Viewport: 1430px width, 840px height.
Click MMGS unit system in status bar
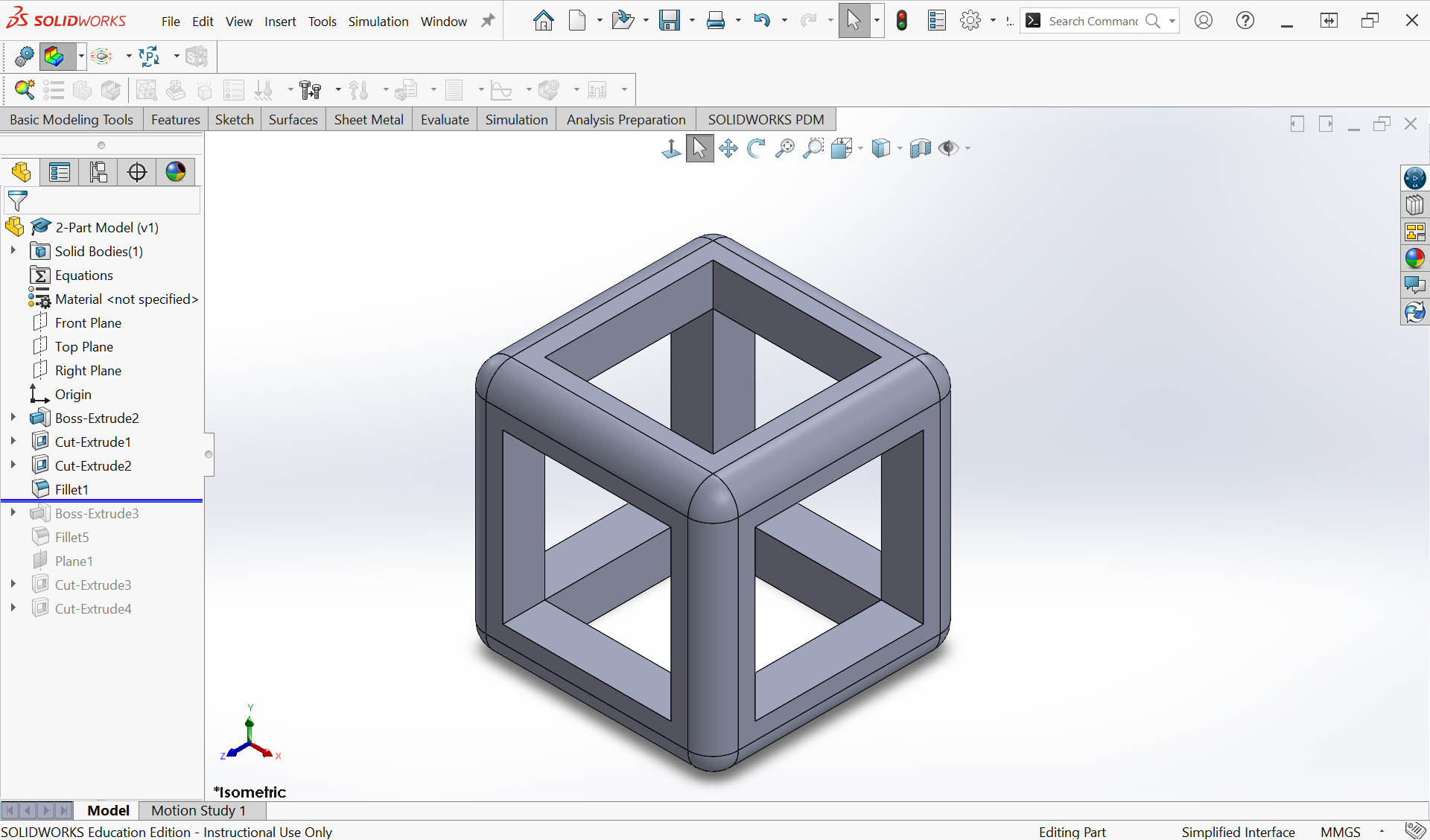coord(1340,832)
